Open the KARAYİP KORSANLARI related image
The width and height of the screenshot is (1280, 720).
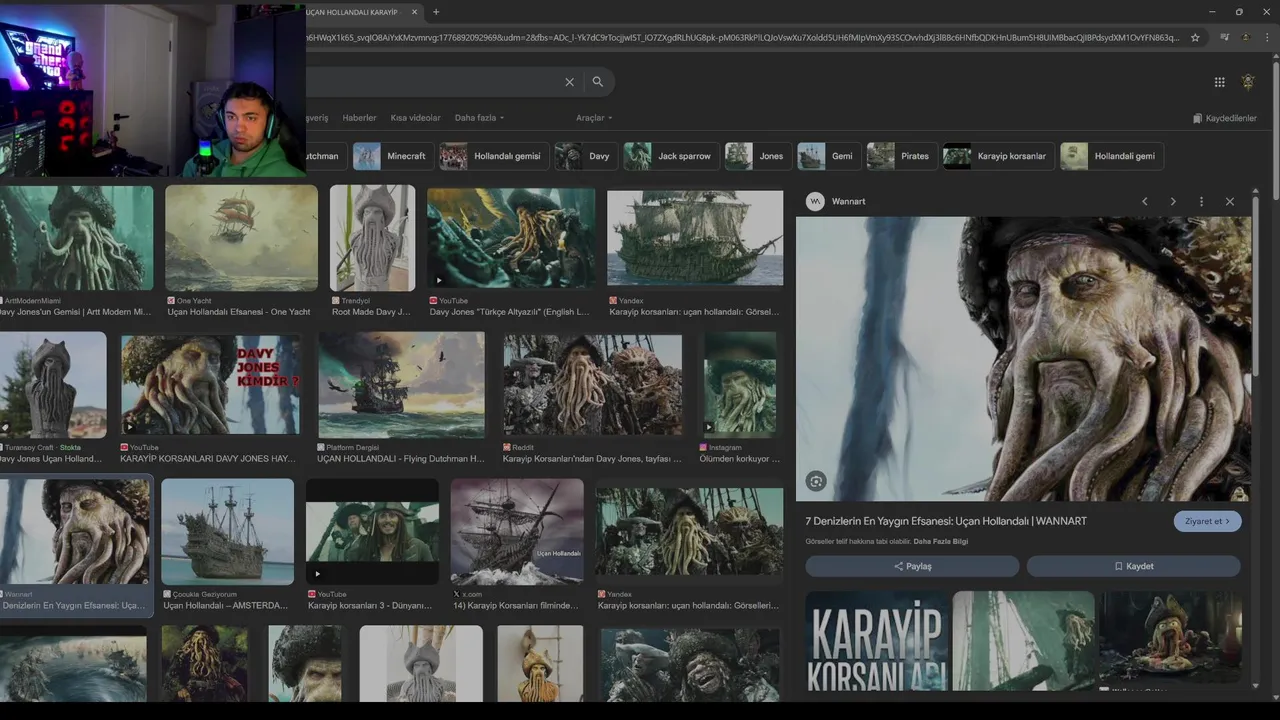(x=876, y=641)
